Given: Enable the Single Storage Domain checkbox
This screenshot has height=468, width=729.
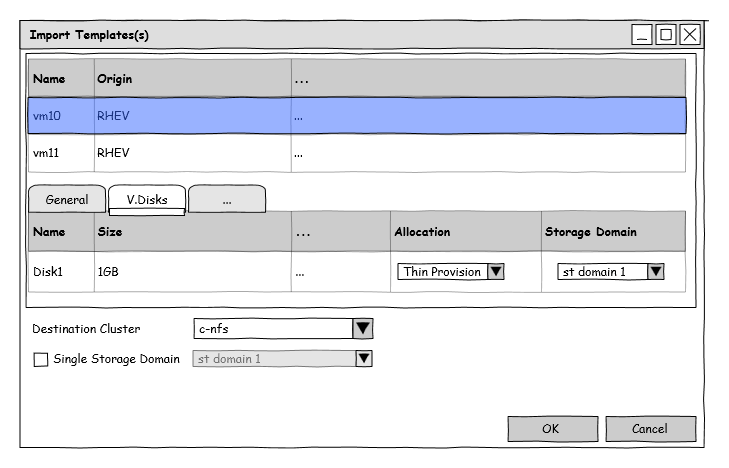Looking at the screenshot, I should [41, 359].
